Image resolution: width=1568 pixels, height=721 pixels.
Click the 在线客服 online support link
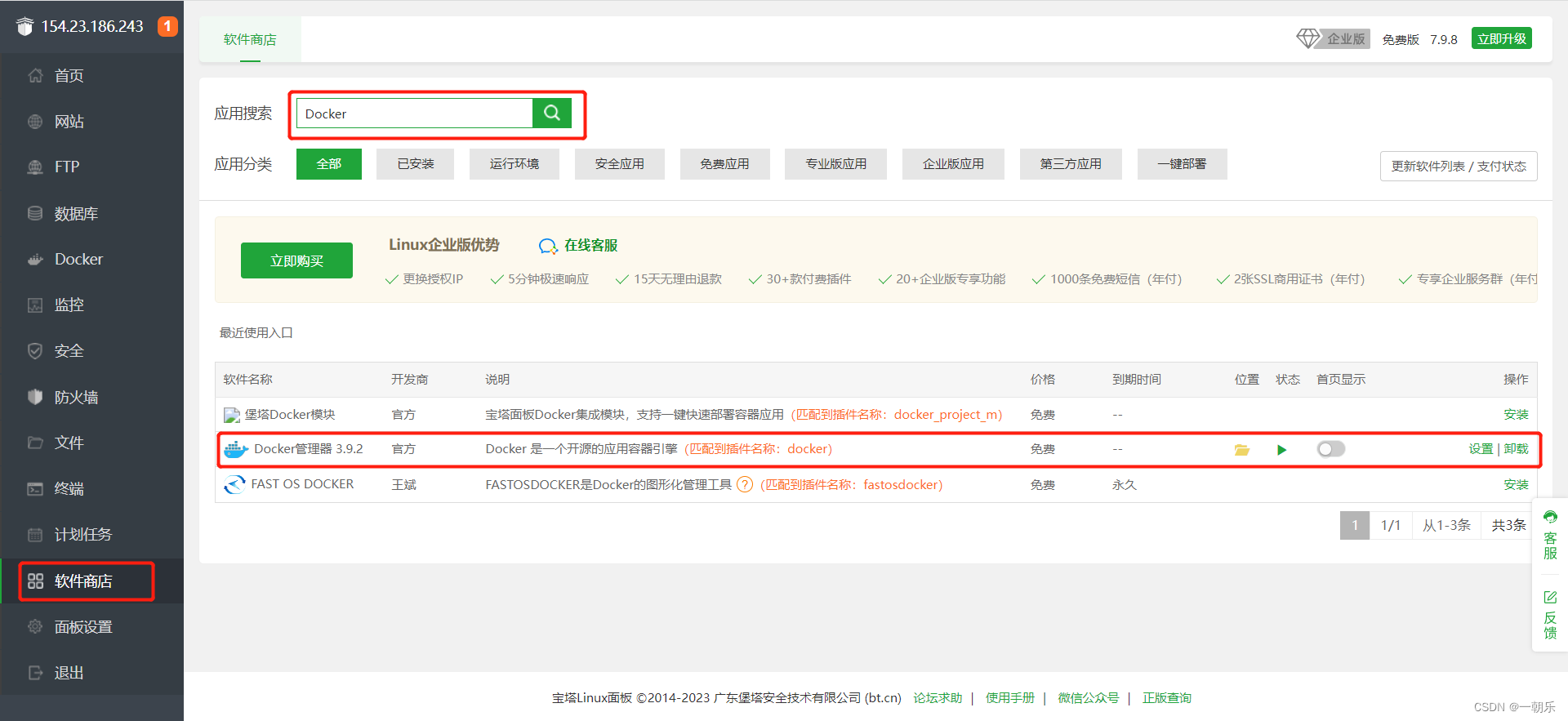(578, 246)
